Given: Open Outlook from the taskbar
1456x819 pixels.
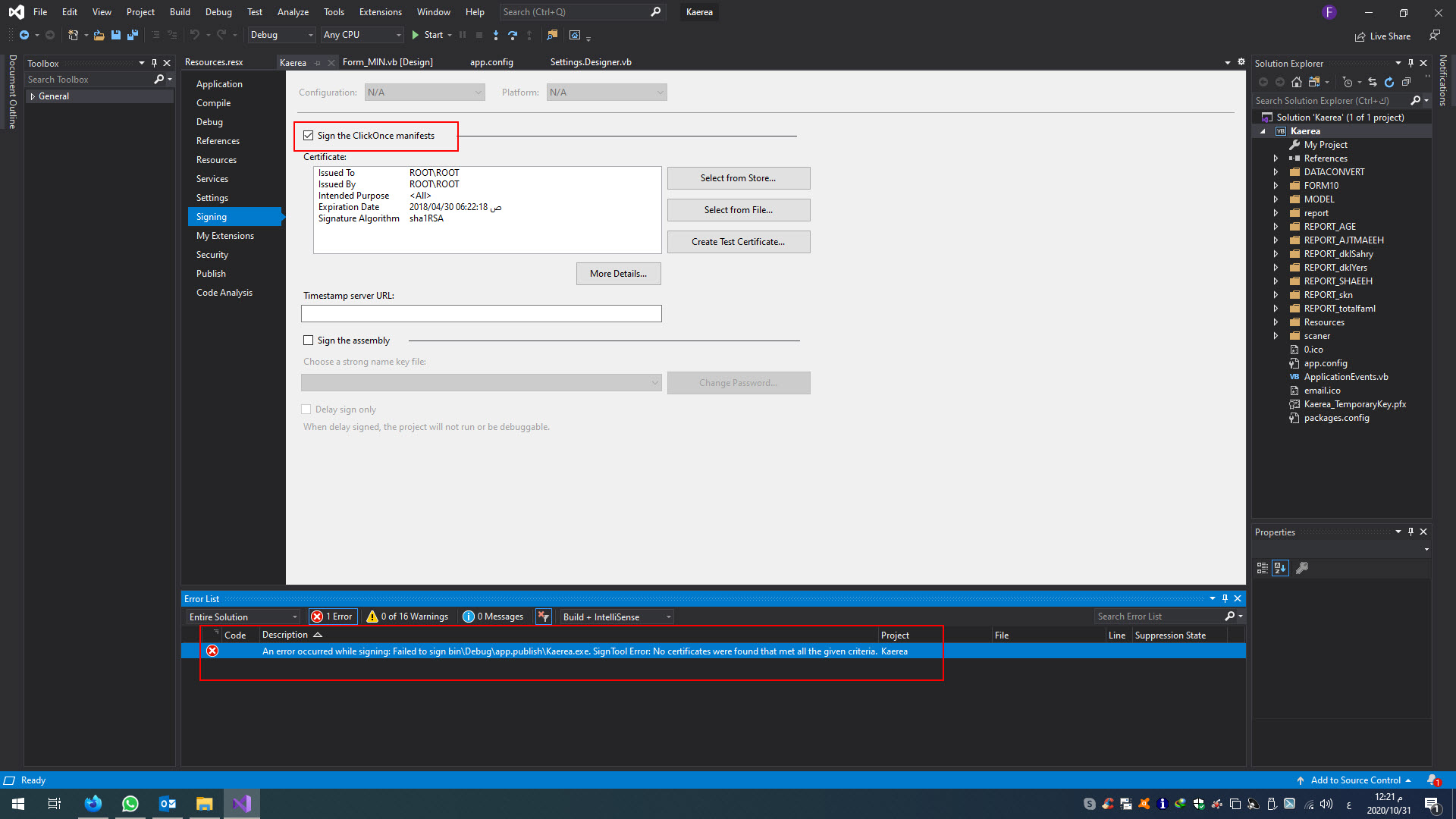Looking at the screenshot, I should pyautogui.click(x=168, y=804).
